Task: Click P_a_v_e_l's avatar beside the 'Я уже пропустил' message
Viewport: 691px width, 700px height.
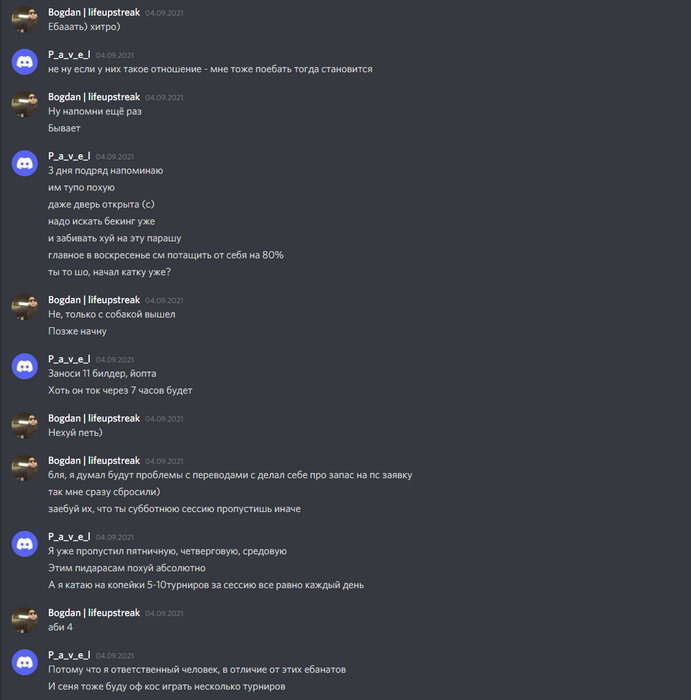Action: [x=25, y=544]
